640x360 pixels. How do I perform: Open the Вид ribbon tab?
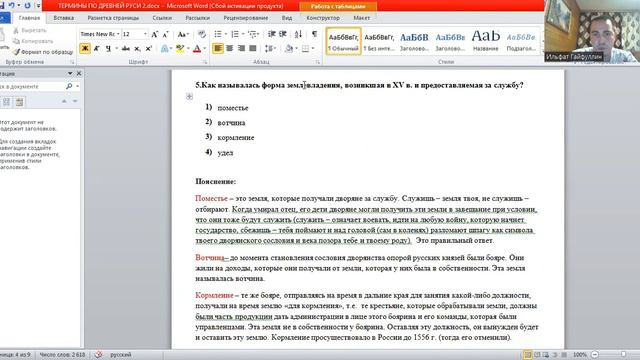[287, 18]
